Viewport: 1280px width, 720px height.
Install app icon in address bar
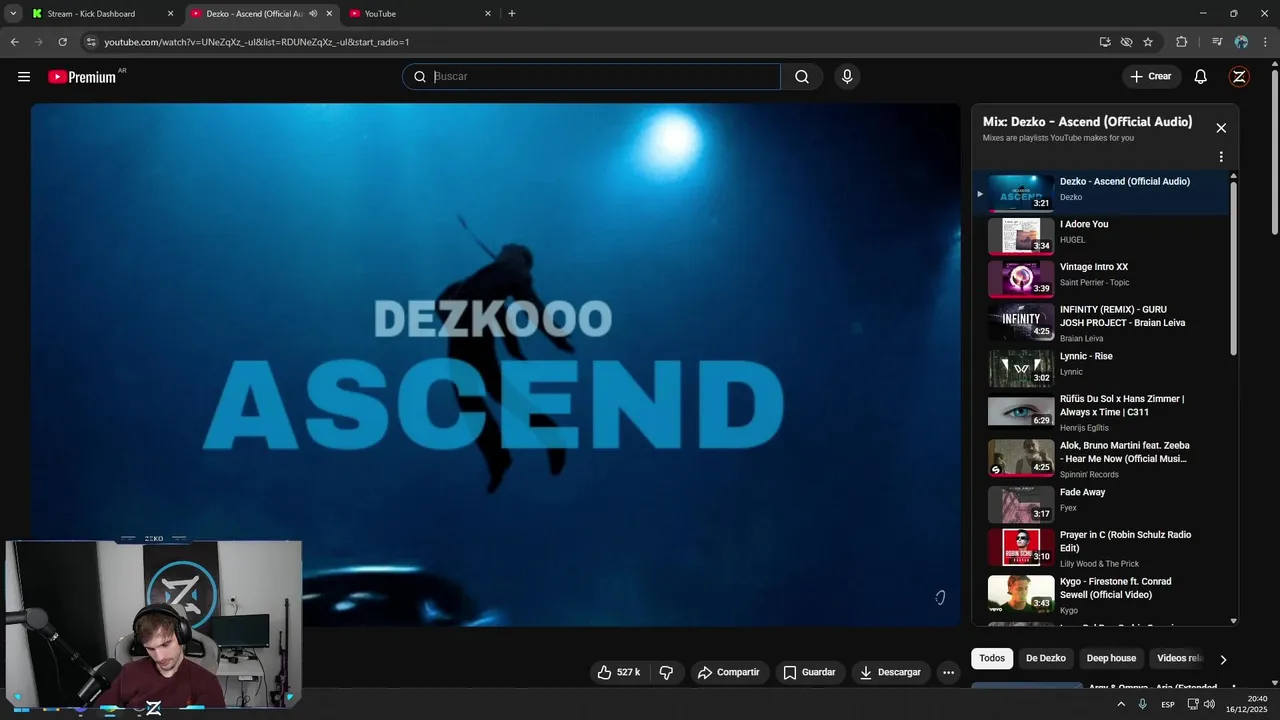1105,42
